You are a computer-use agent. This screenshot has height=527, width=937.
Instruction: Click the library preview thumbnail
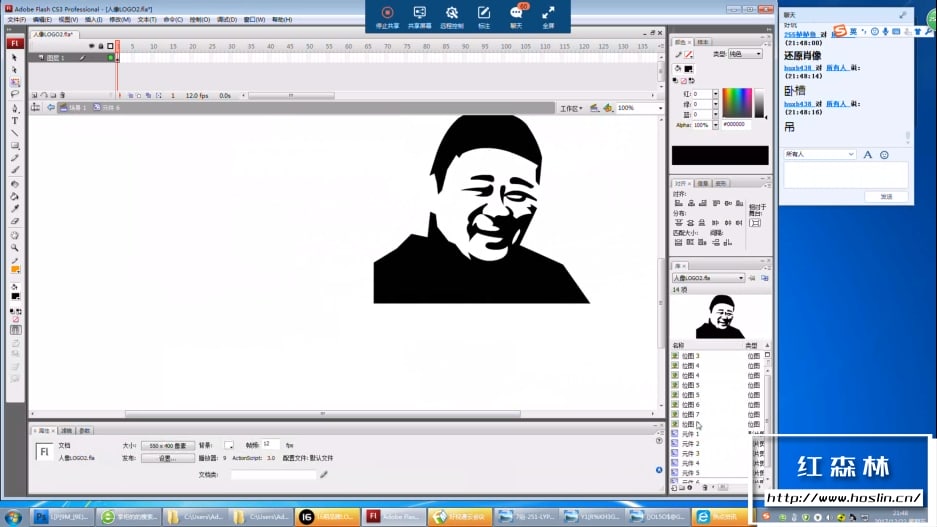click(720, 317)
